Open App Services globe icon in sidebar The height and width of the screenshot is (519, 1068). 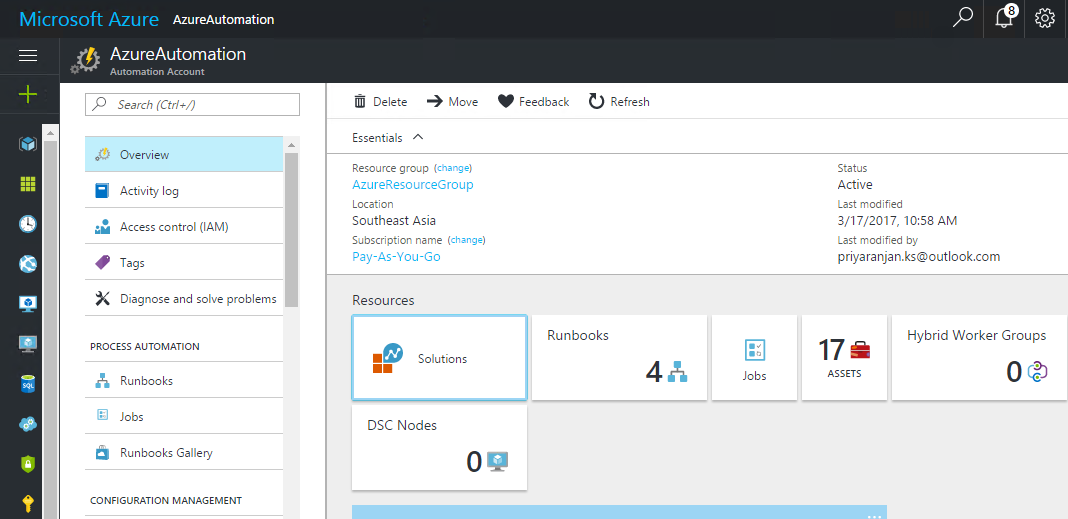pos(28,264)
